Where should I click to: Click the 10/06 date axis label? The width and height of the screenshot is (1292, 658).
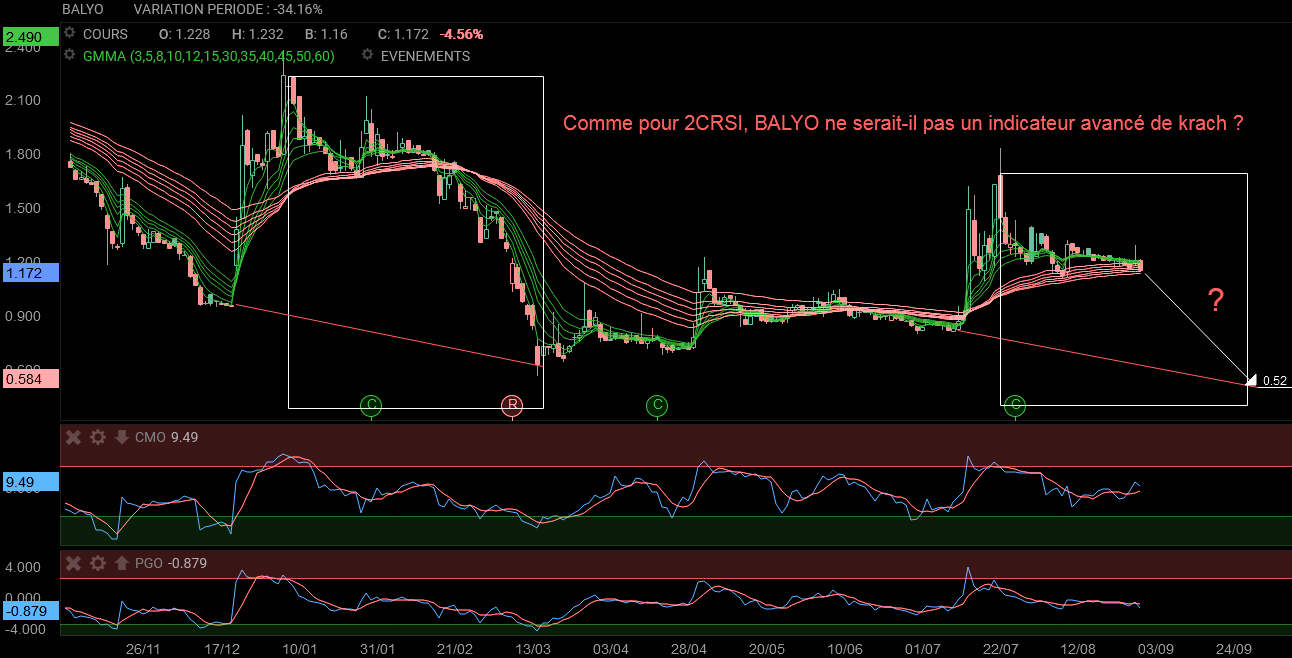point(845,648)
